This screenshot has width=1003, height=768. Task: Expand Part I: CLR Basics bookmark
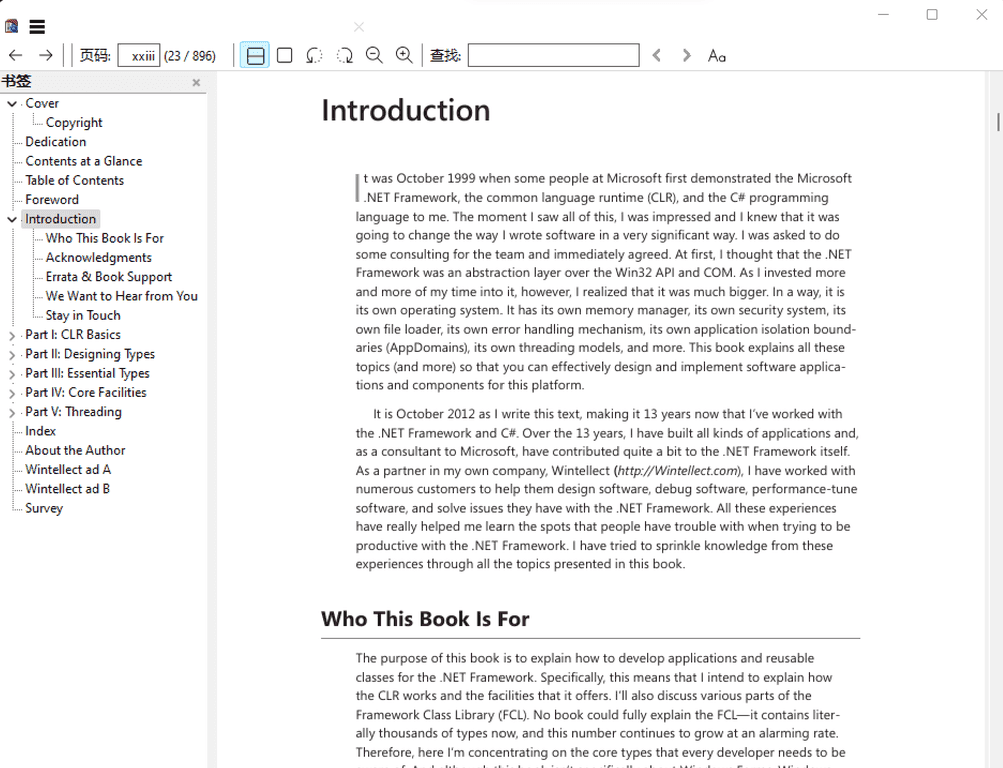pos(12,336)
